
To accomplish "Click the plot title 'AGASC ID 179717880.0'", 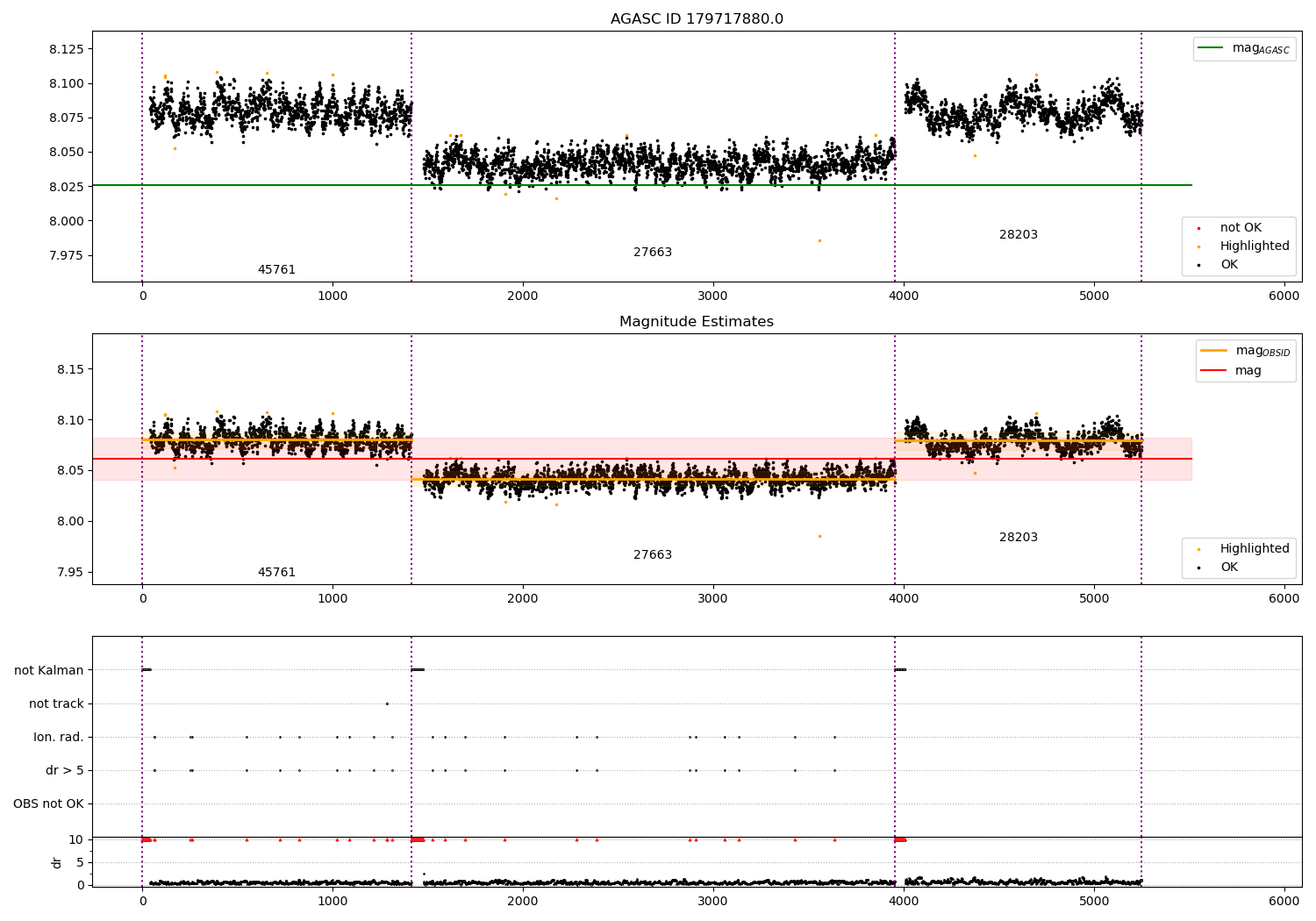I will 697,19.
